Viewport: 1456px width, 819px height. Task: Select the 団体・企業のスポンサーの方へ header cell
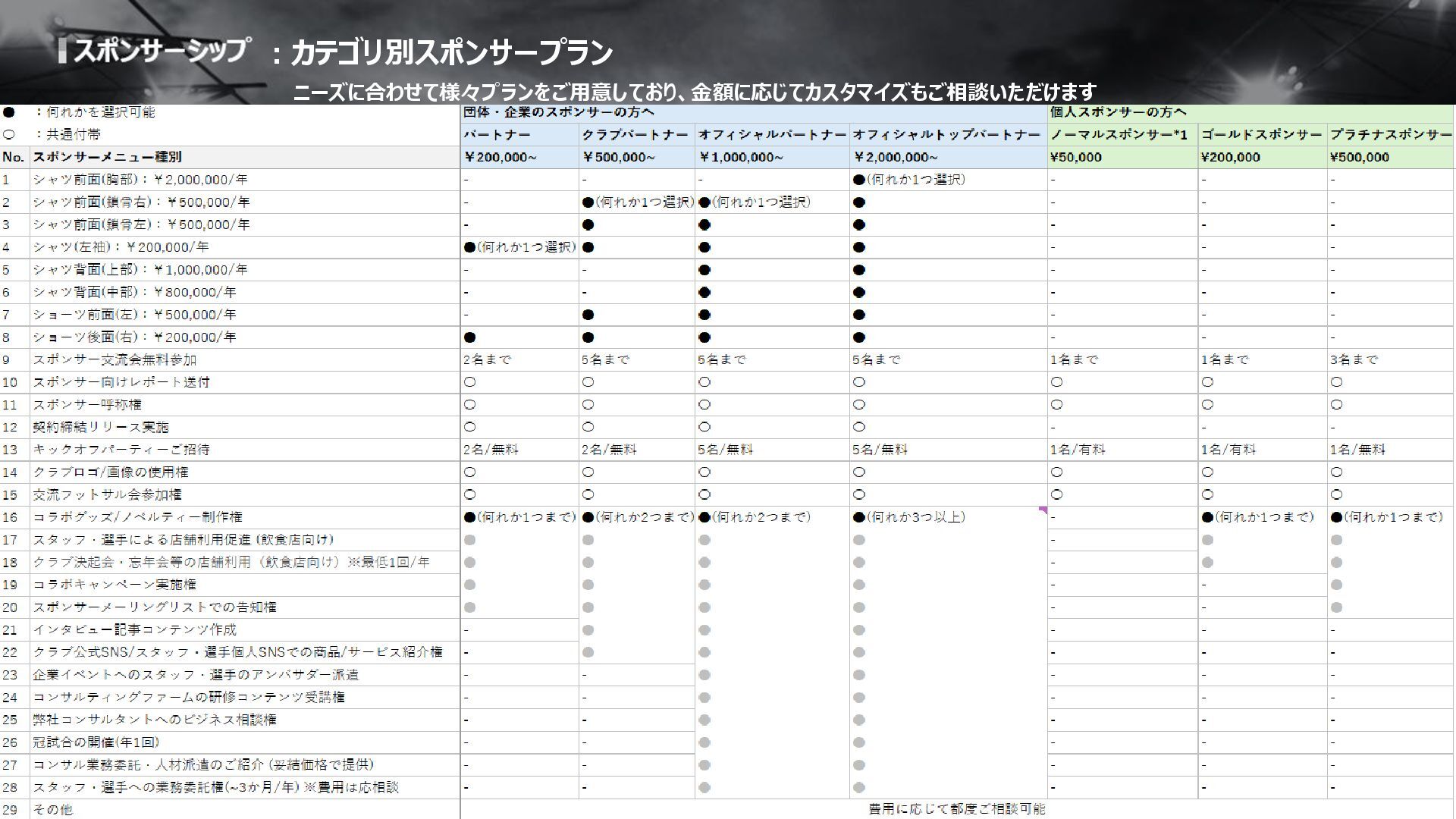(558, 112)
